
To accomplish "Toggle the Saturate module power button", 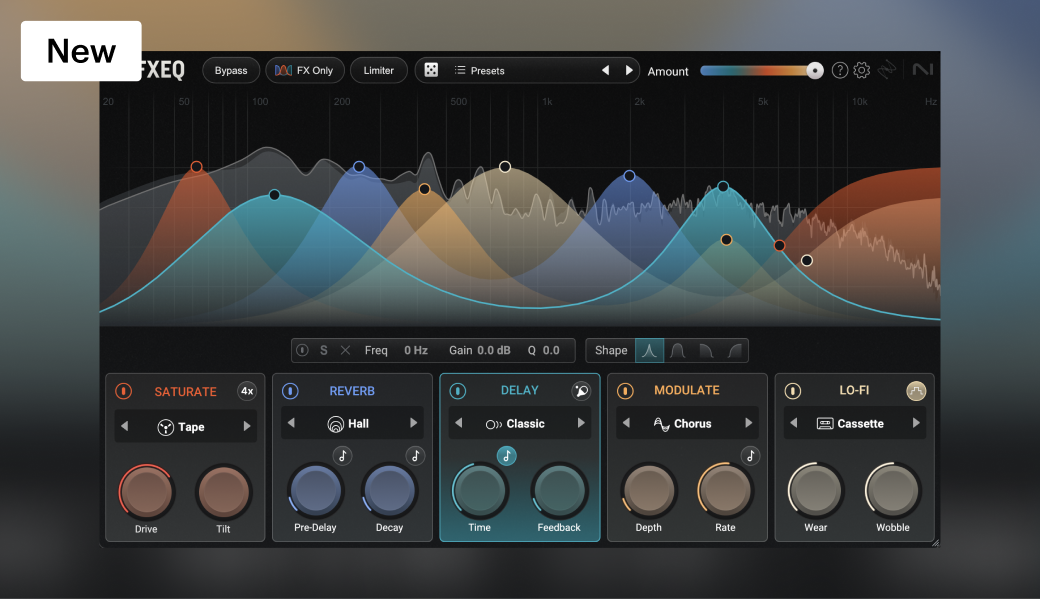I will click(123, 391).
